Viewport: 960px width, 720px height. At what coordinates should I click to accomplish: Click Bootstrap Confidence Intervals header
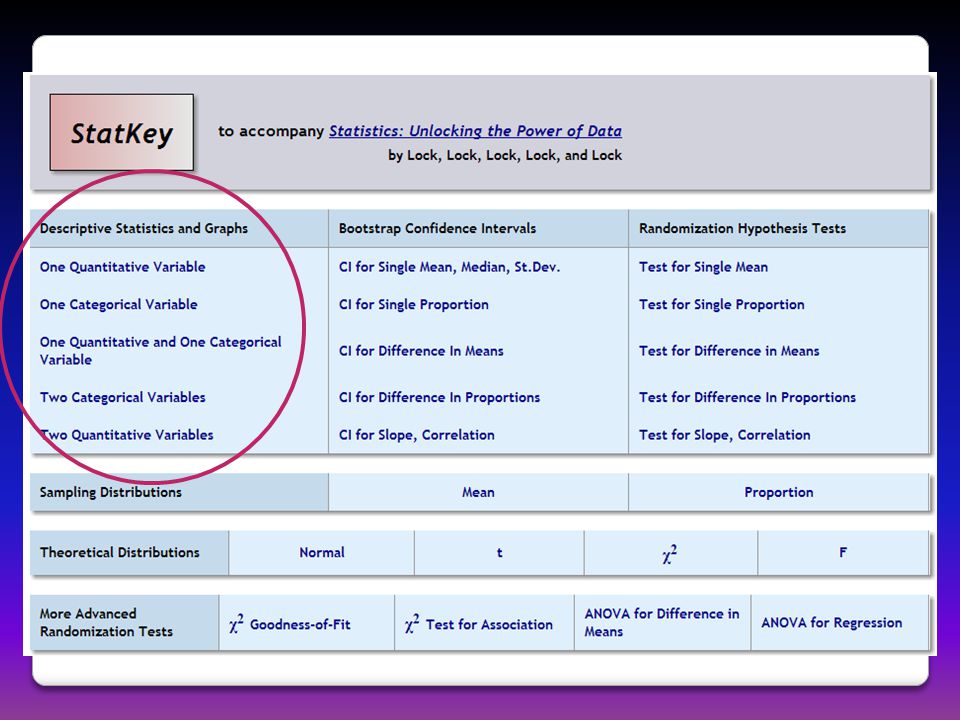coord(437,228)
